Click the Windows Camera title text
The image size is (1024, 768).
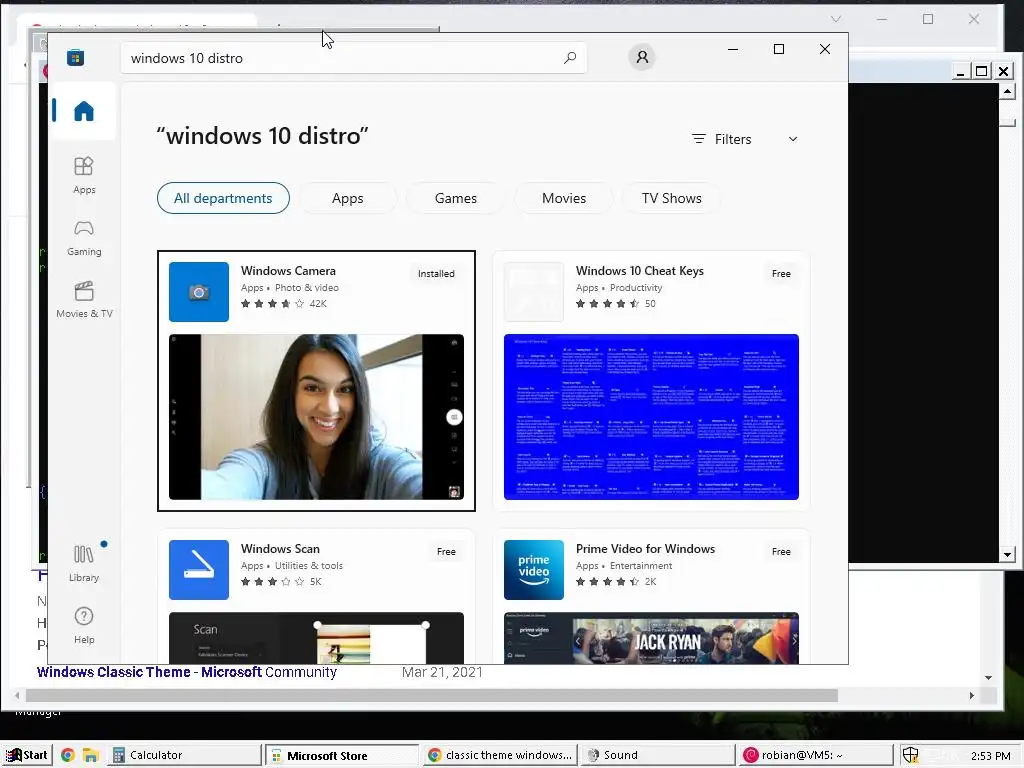coord(288,270)
